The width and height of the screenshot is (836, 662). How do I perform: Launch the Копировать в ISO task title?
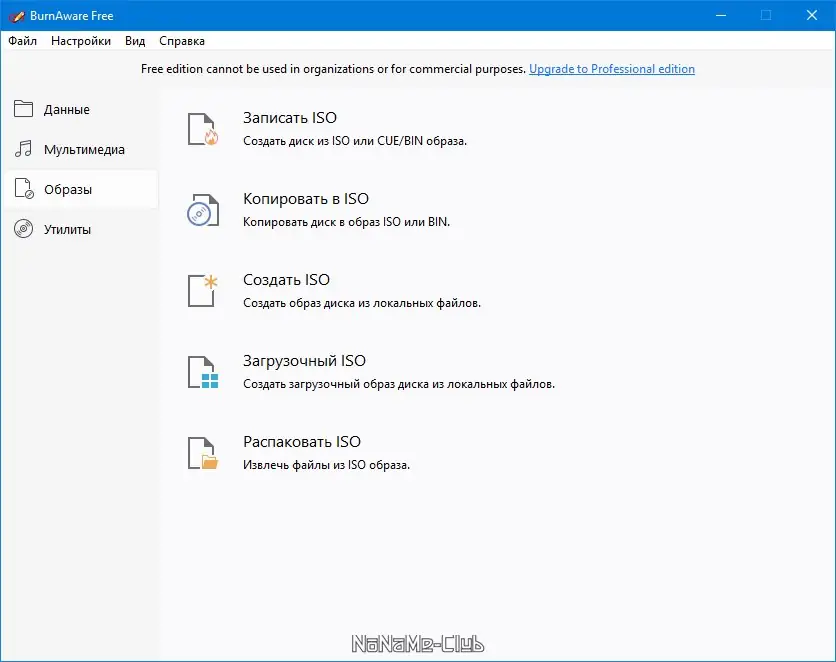coord(306,198)
